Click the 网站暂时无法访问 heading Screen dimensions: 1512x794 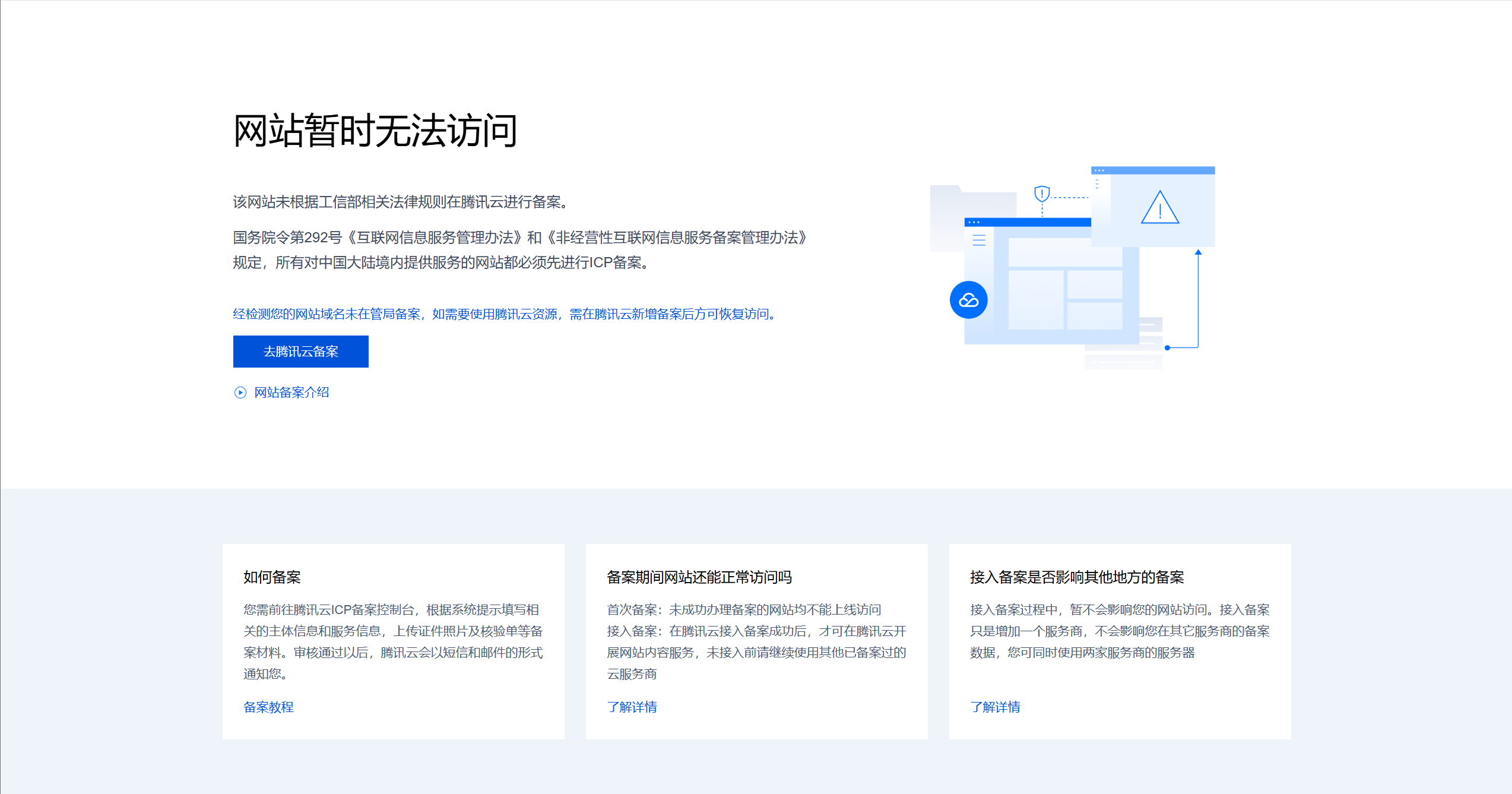click(375, 131)
